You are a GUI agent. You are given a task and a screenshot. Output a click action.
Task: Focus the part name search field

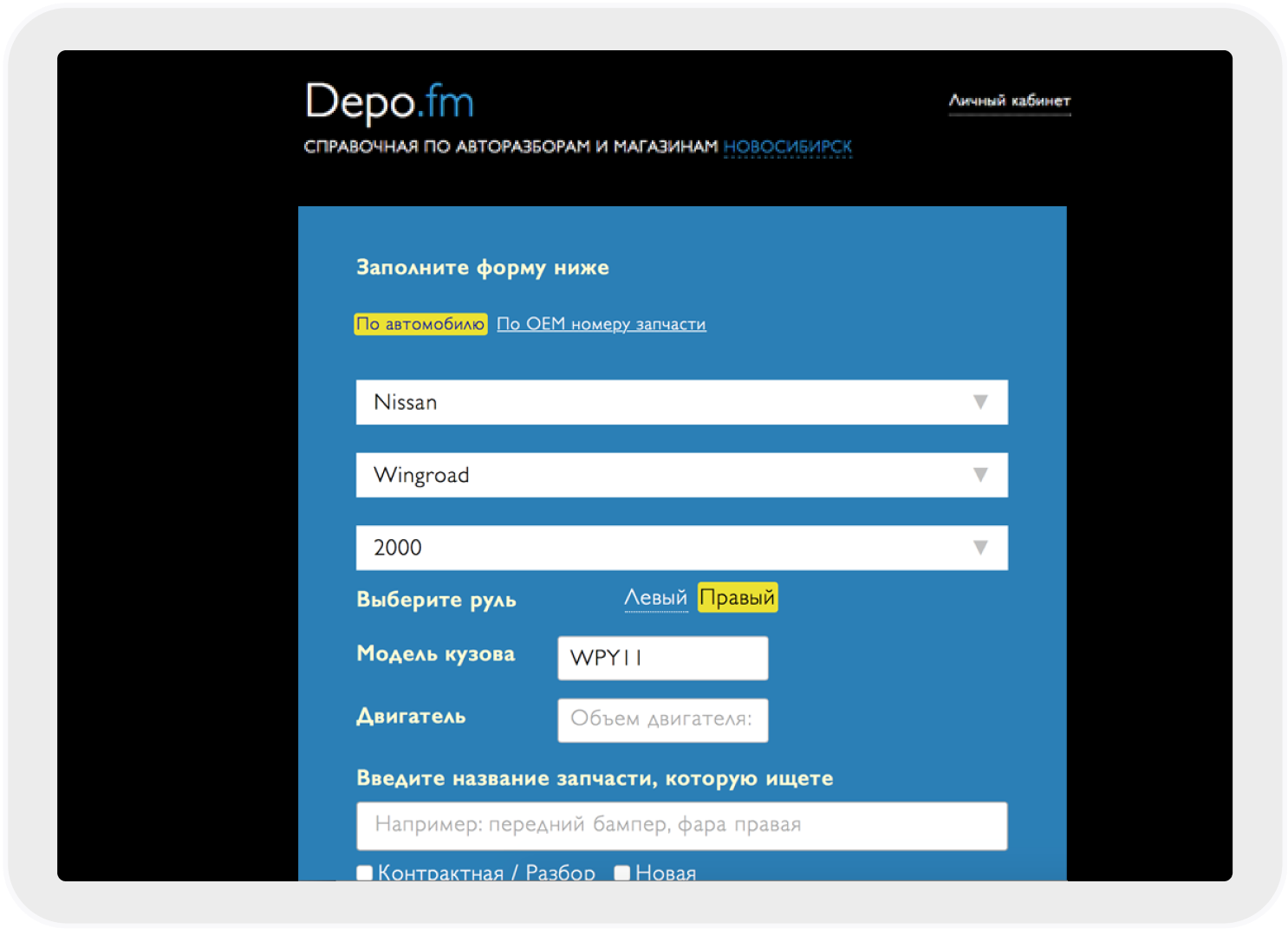coord(681,826)
